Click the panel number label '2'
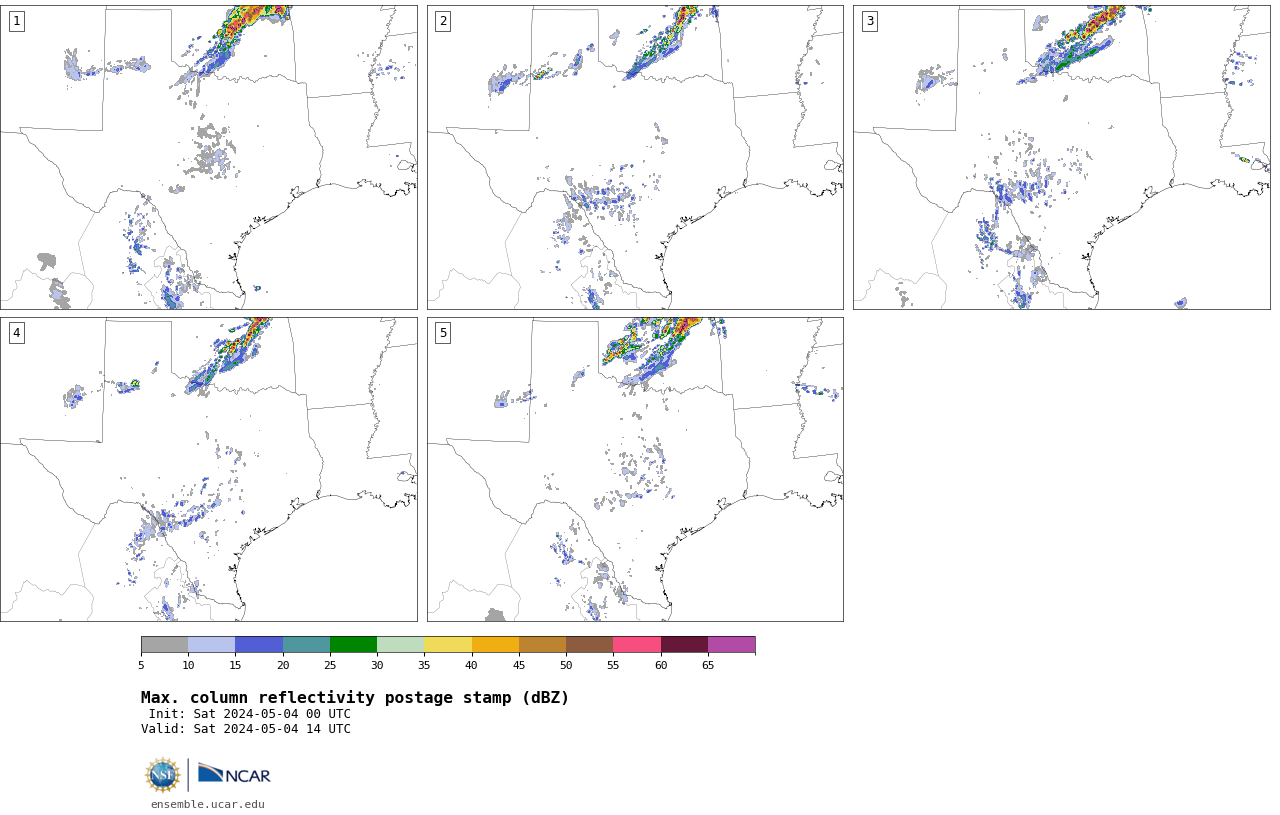Screen dimensions: 1280x815 [x=443, y=21]
